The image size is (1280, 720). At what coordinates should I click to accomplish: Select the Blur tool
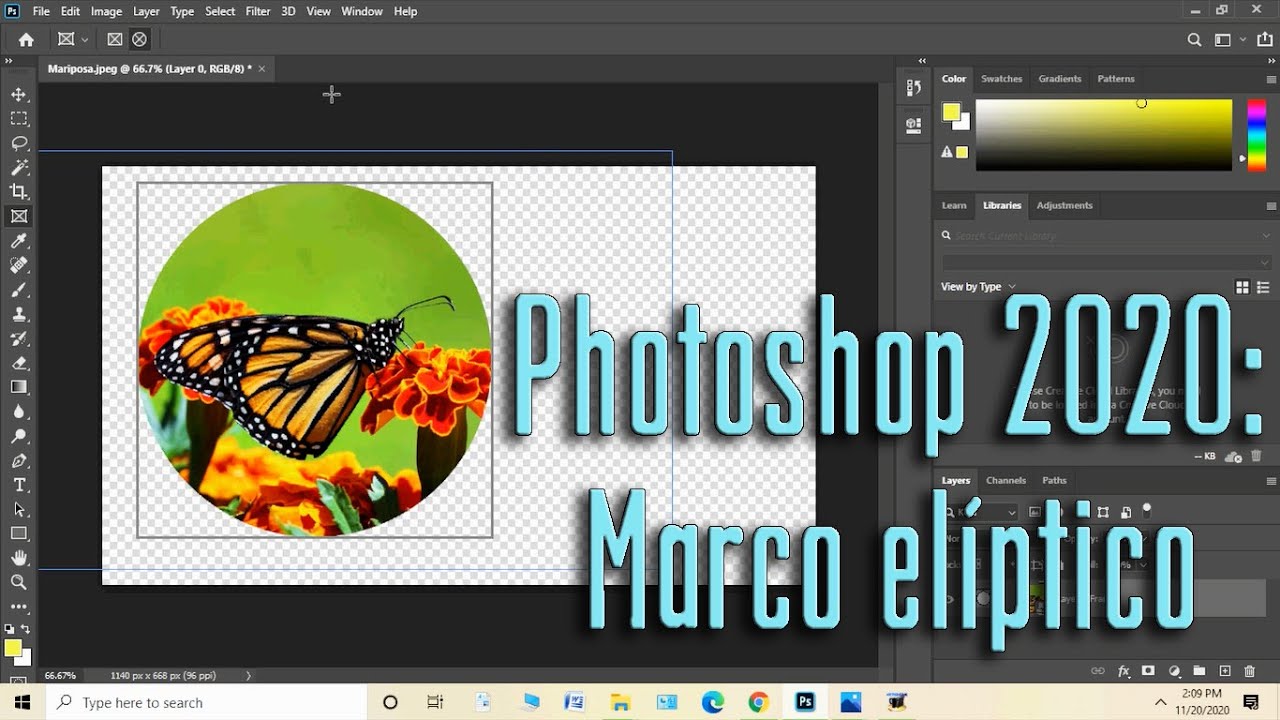point(19,411)
